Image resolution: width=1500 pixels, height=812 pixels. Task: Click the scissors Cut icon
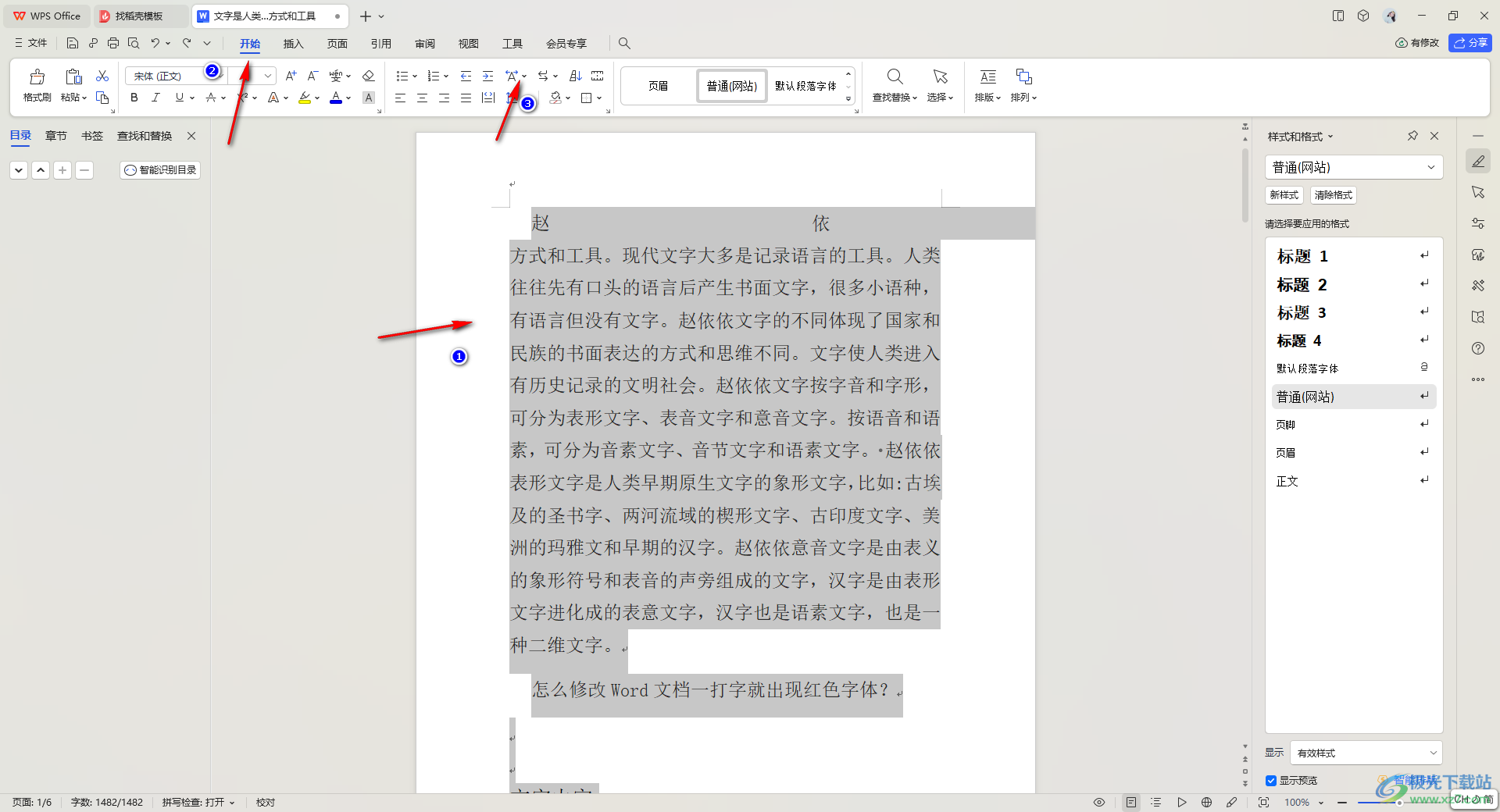tap(102, 76)
